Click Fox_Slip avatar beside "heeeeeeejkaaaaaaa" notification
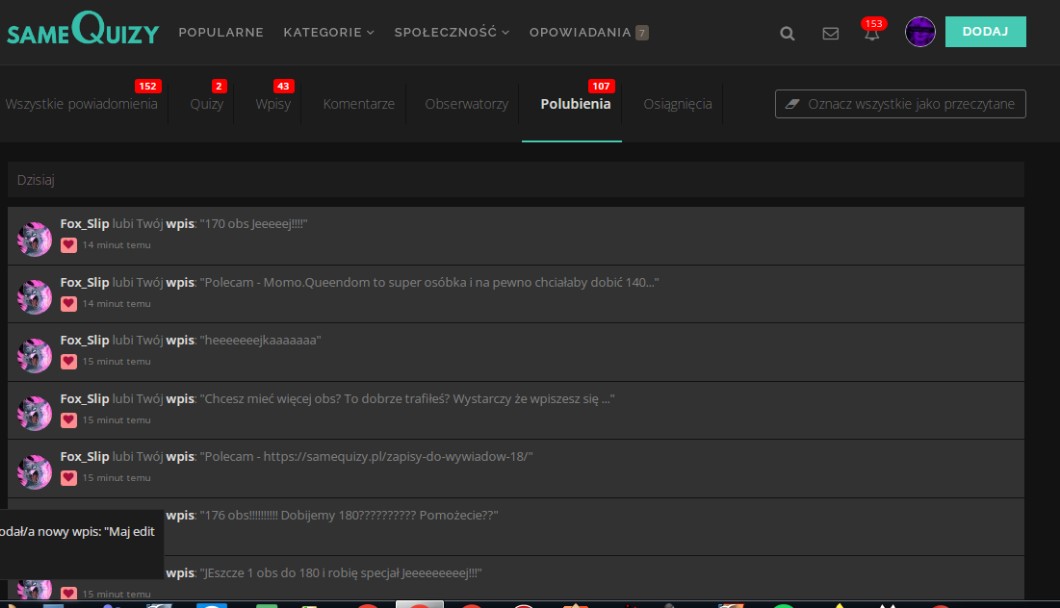The height and width of the screenshot is (608, 1060). (35, 355)
